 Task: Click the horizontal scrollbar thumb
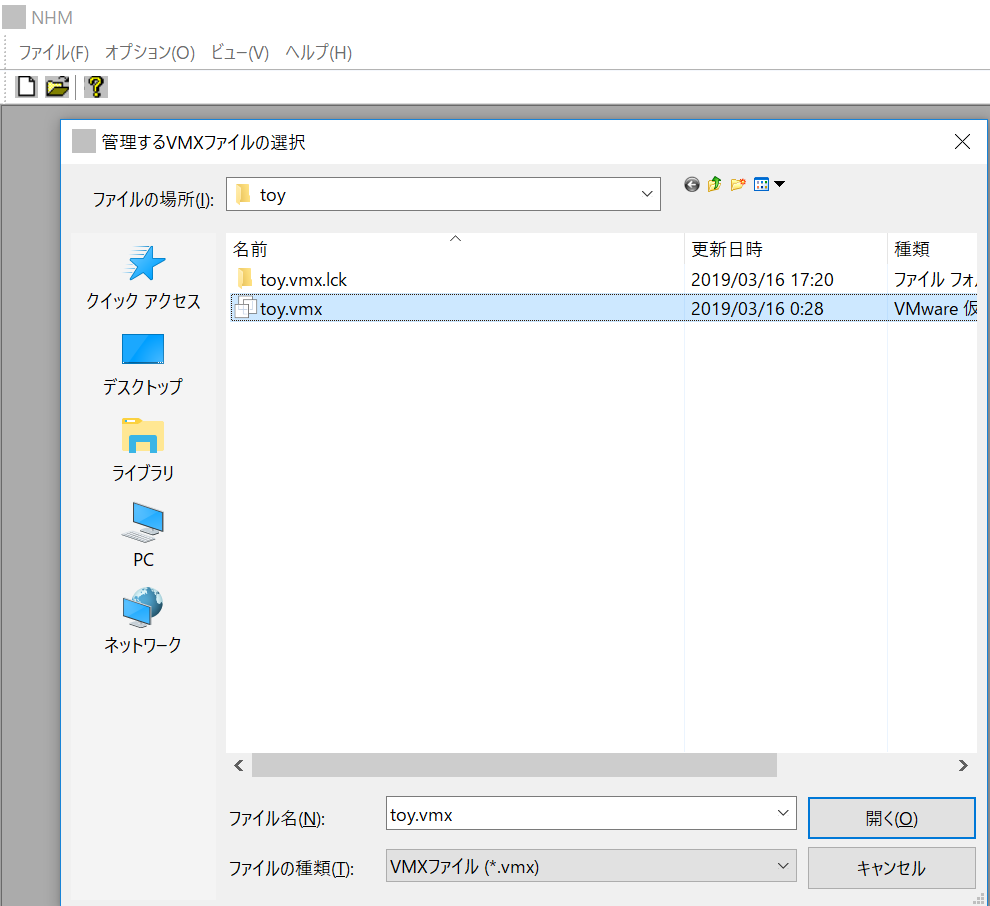514,765
